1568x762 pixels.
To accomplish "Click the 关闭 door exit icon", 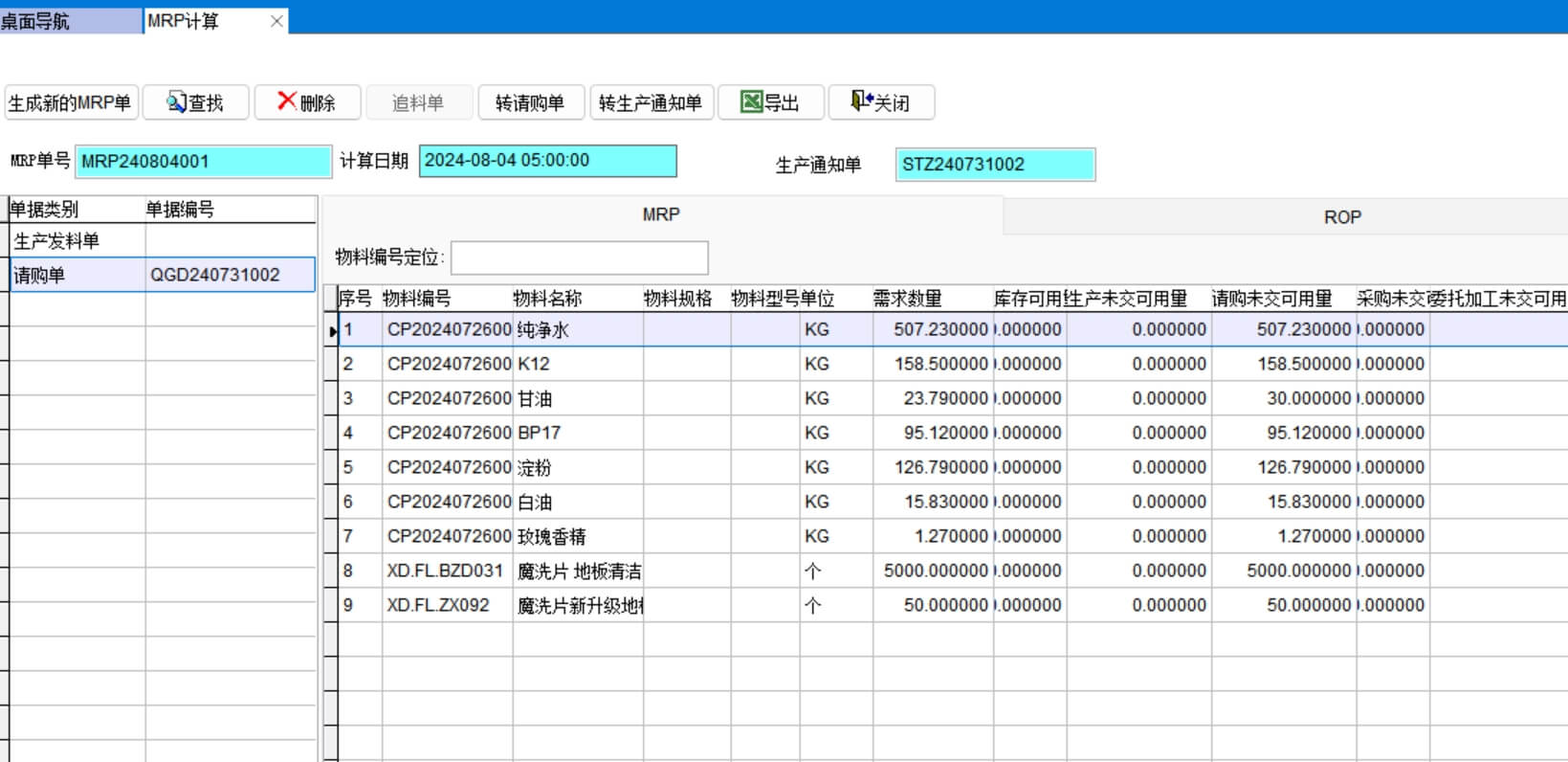I will click(861, 101).
